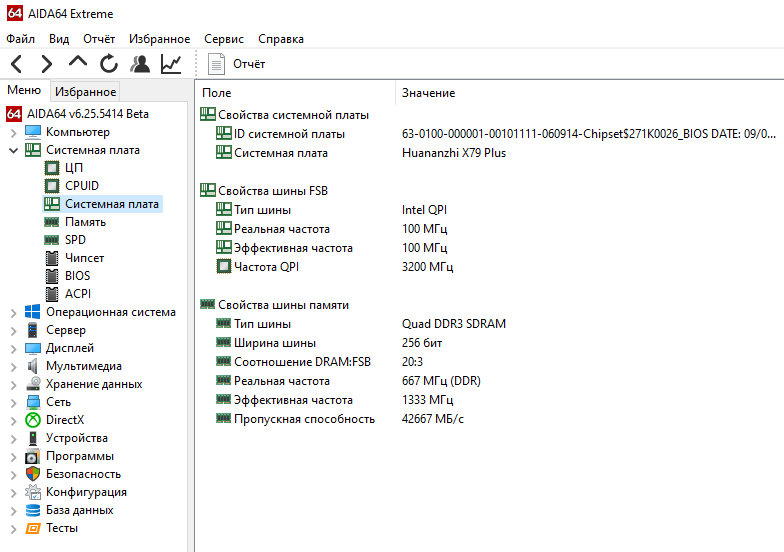The image size is (784, 552).
Task: Click the Программы icon
Action: click(x=33, y=456)
